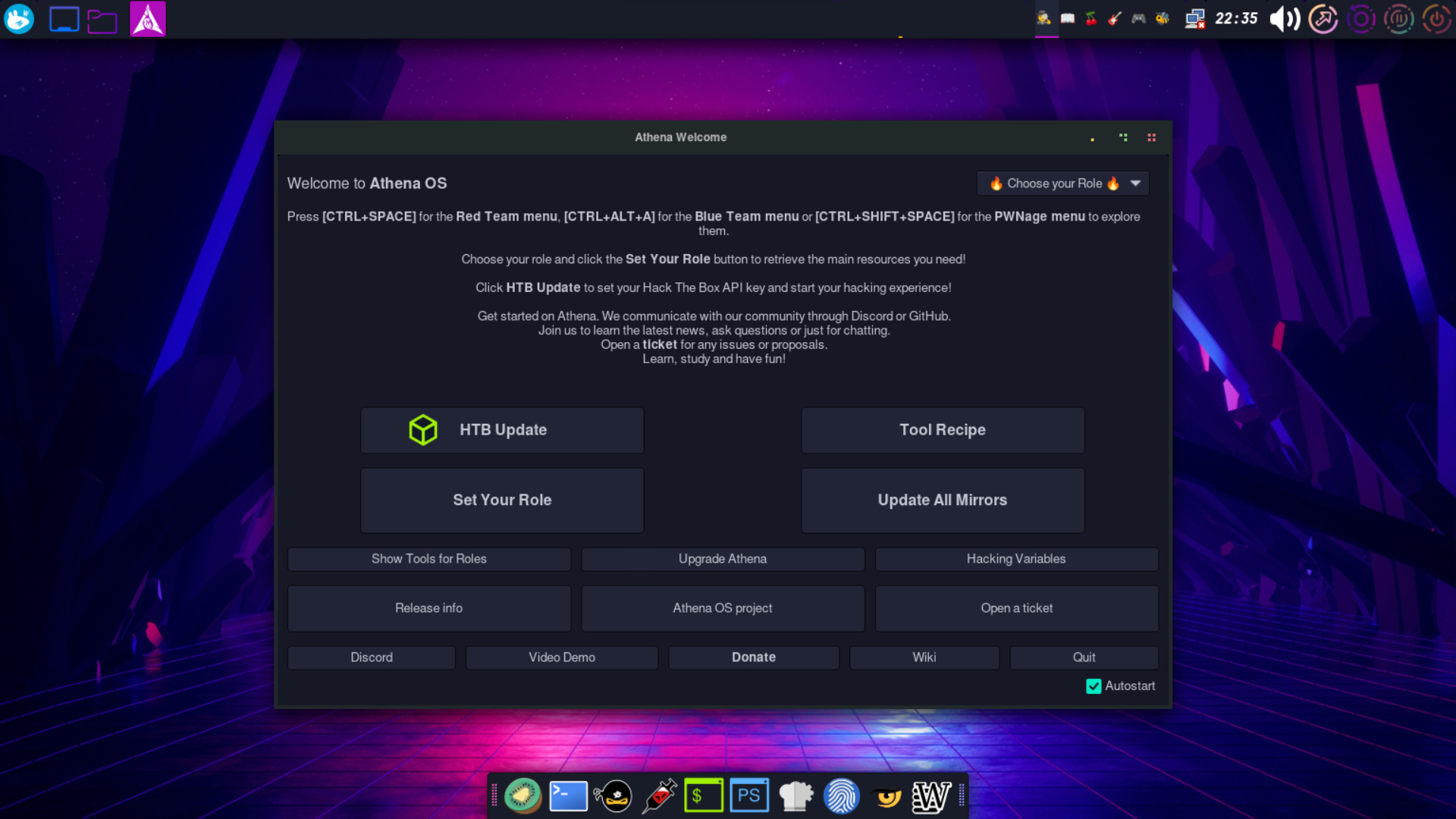The image size is (1456, 819).
Task: Click the HTB Update button
Action: [502, 429]
